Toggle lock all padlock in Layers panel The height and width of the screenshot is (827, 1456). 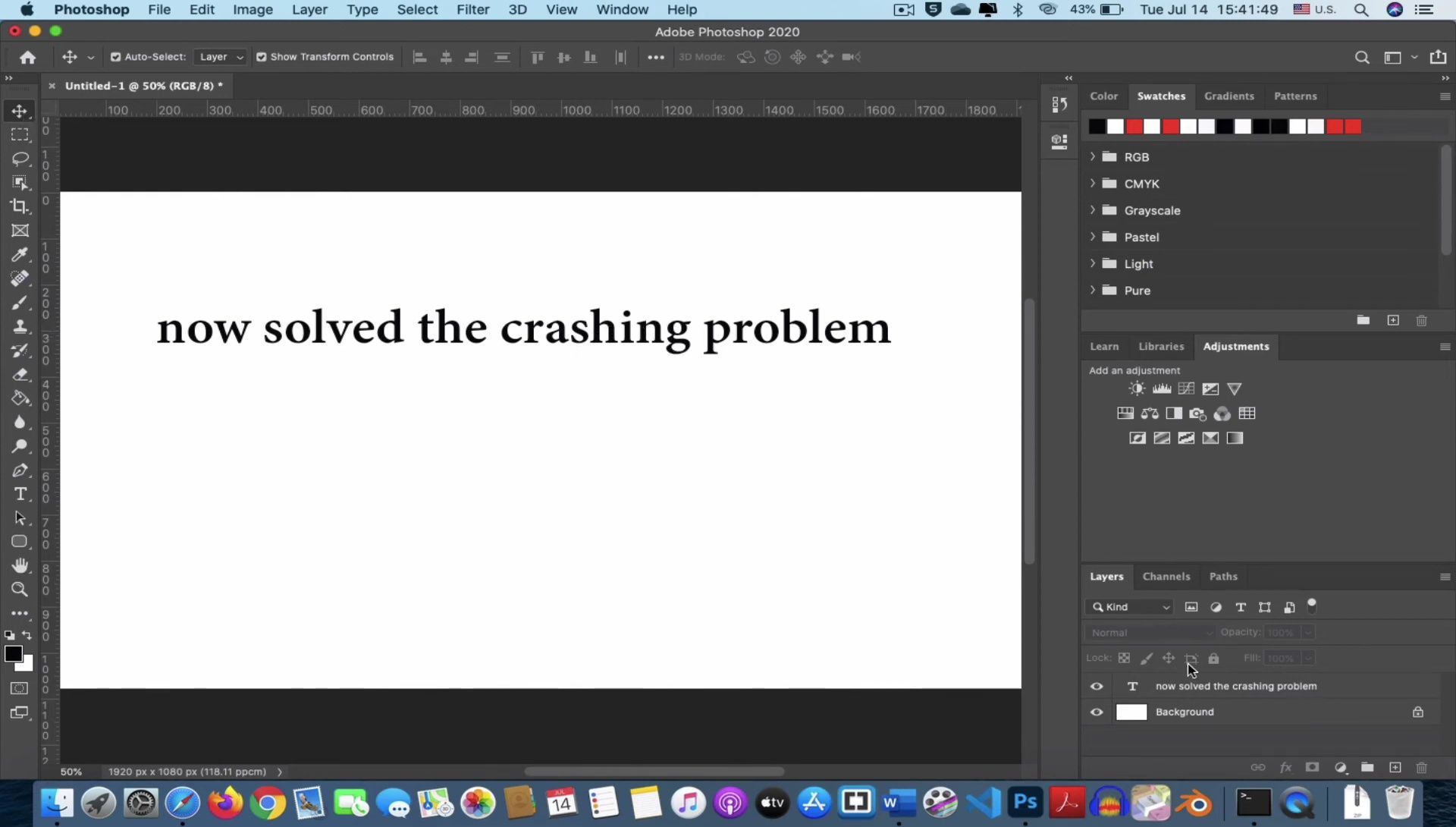(1213, 659)
